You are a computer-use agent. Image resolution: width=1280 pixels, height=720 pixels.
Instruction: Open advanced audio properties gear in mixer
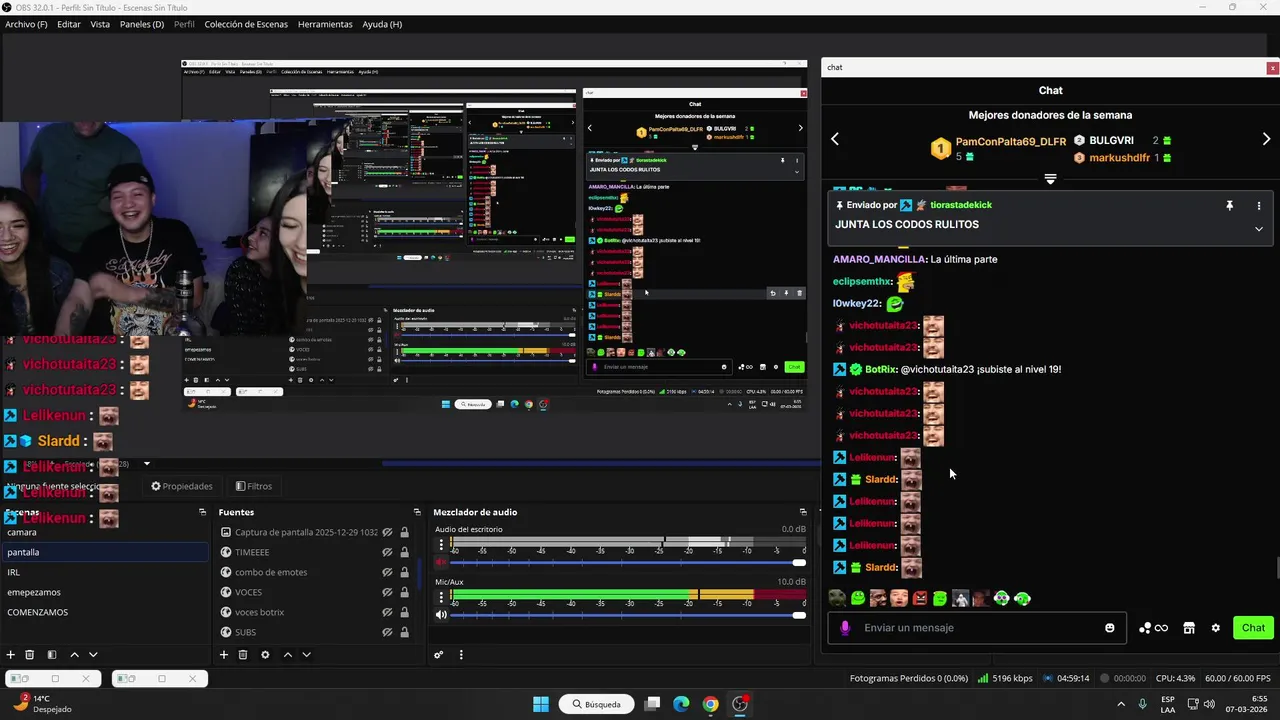click(x=438, y=655)
